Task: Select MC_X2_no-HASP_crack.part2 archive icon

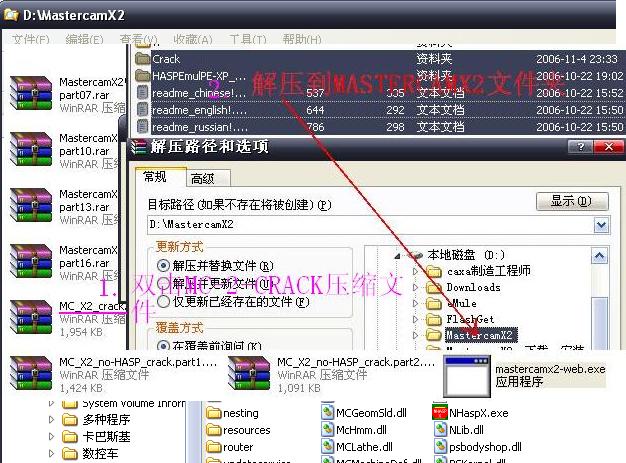Action: click(249, 373)
